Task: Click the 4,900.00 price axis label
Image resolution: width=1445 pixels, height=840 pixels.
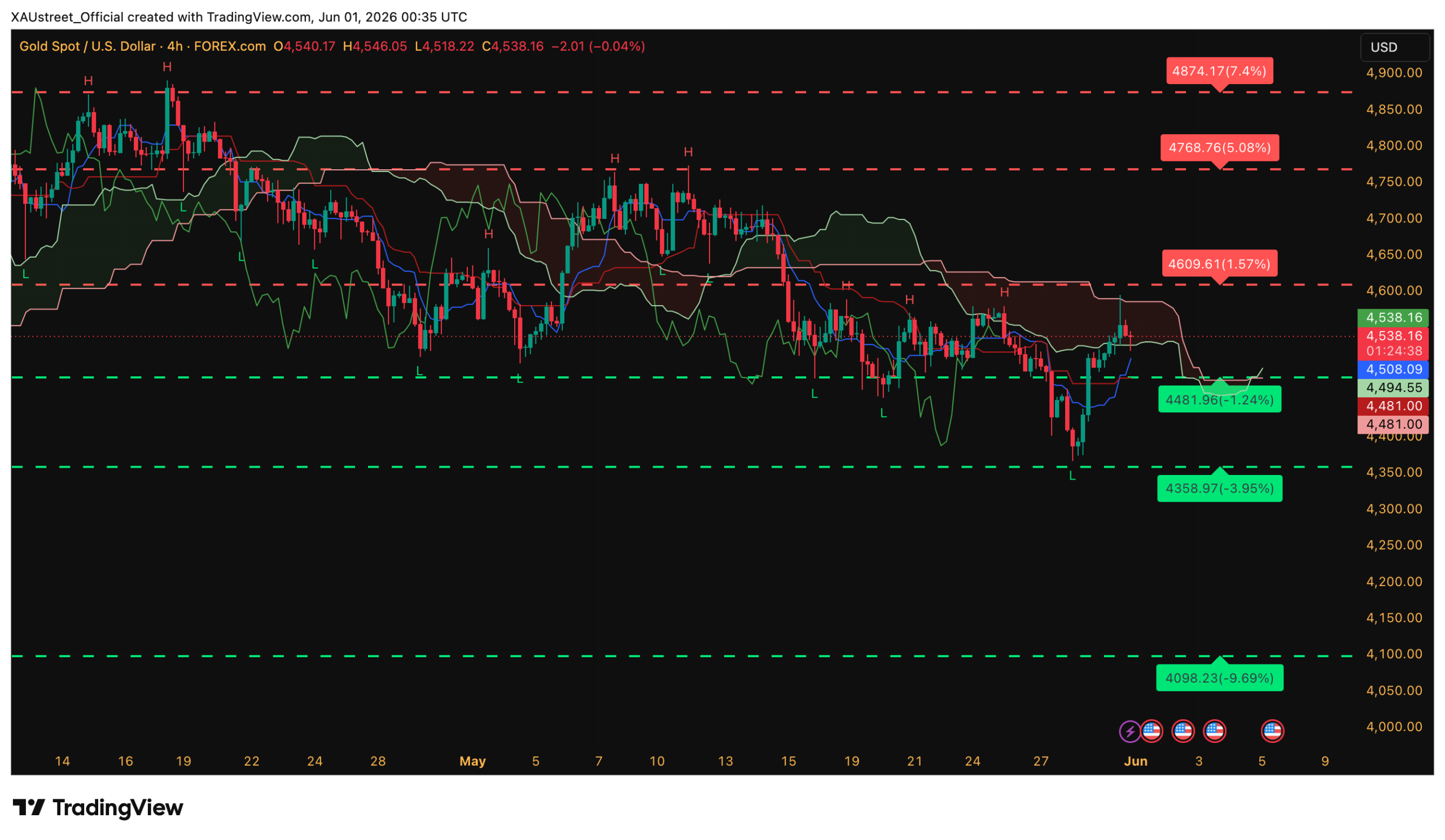Action: [1394, 73]
